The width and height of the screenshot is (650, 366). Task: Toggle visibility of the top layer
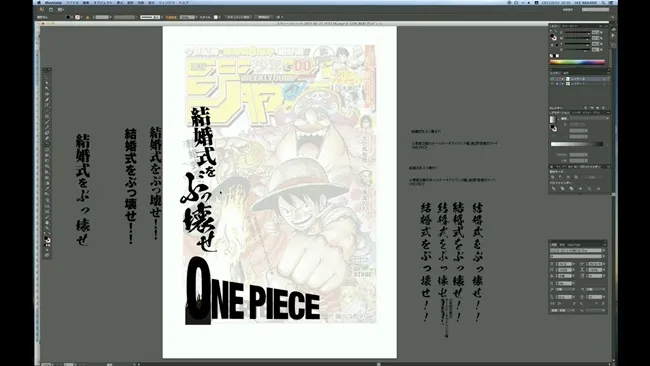[552, 79]
